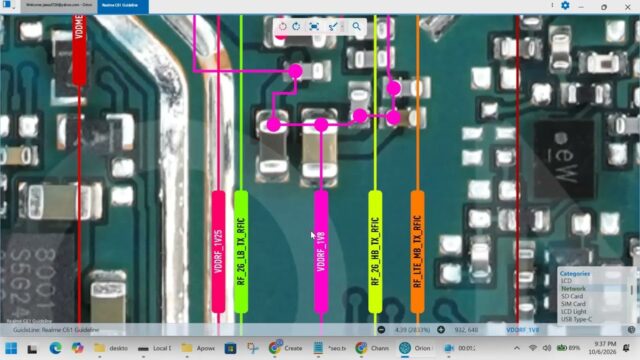Open the black taskbar app beside Start
Image resolution: width=640 pixels, height=360 pixels.
(32, 349)
